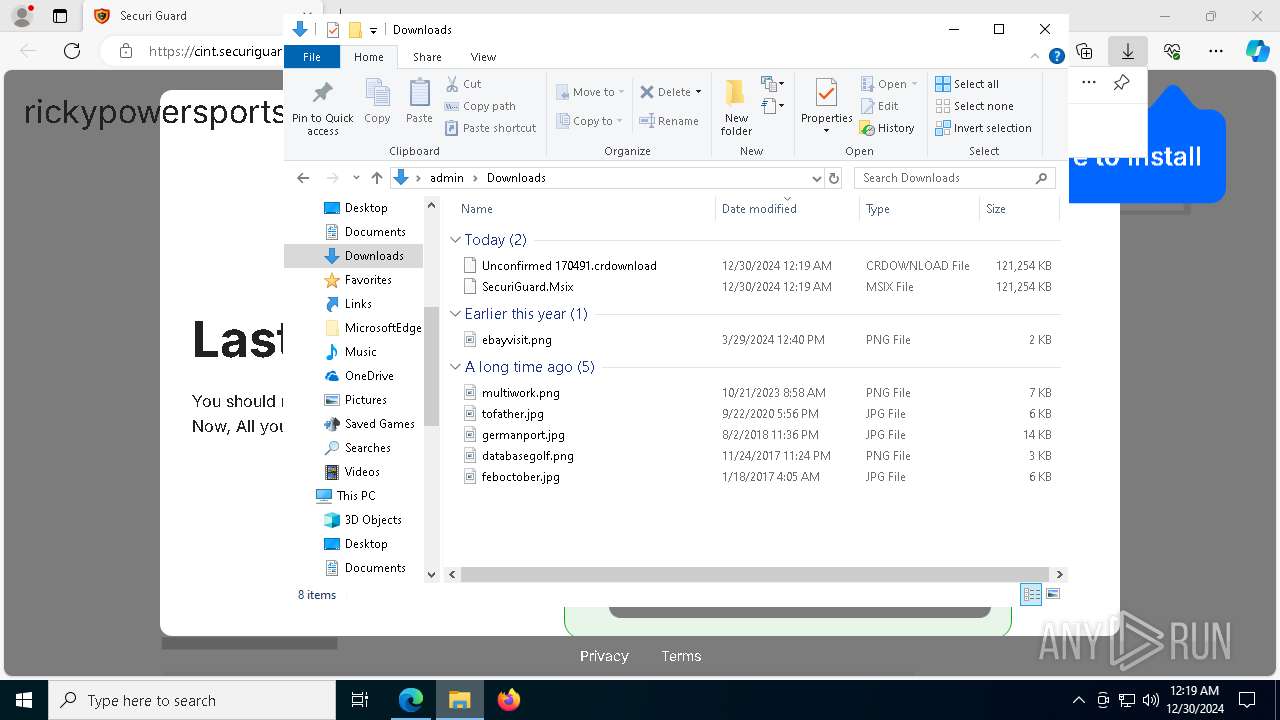The height and width of the screenshot is (720, 1280).
Task: Click admin in address path
Action: coord(446,178)
